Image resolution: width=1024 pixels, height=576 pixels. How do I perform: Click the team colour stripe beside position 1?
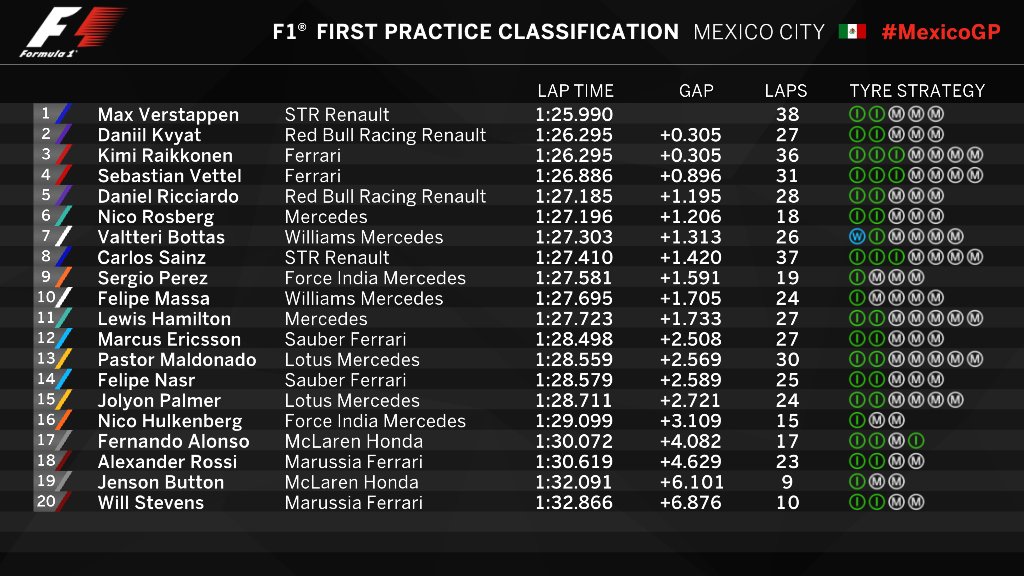tap(64, 114)
